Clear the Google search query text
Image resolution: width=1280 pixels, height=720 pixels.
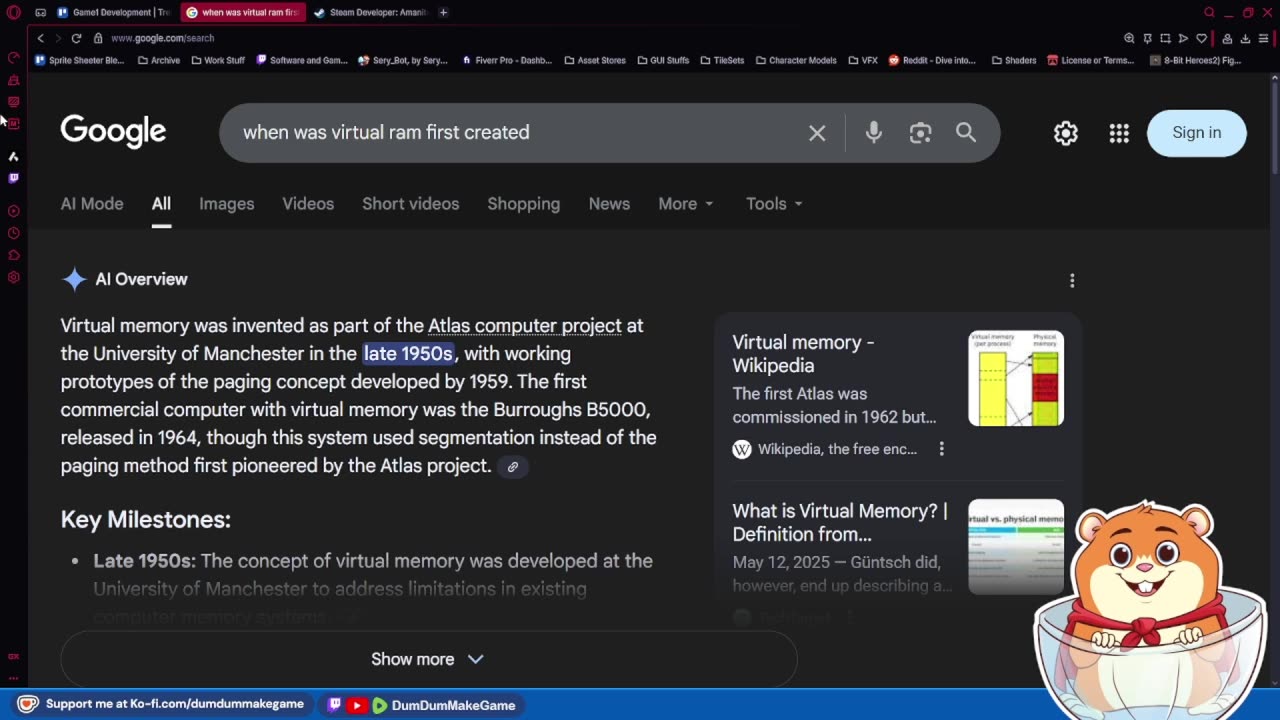[817, 133]
